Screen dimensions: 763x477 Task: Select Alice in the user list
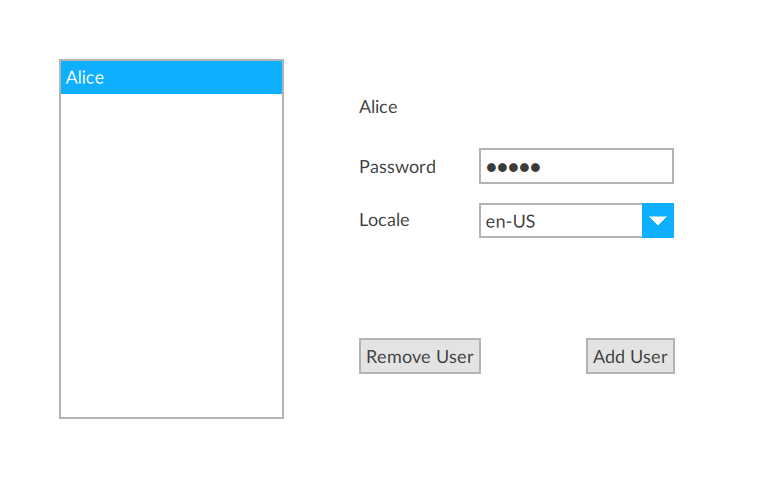86,78
